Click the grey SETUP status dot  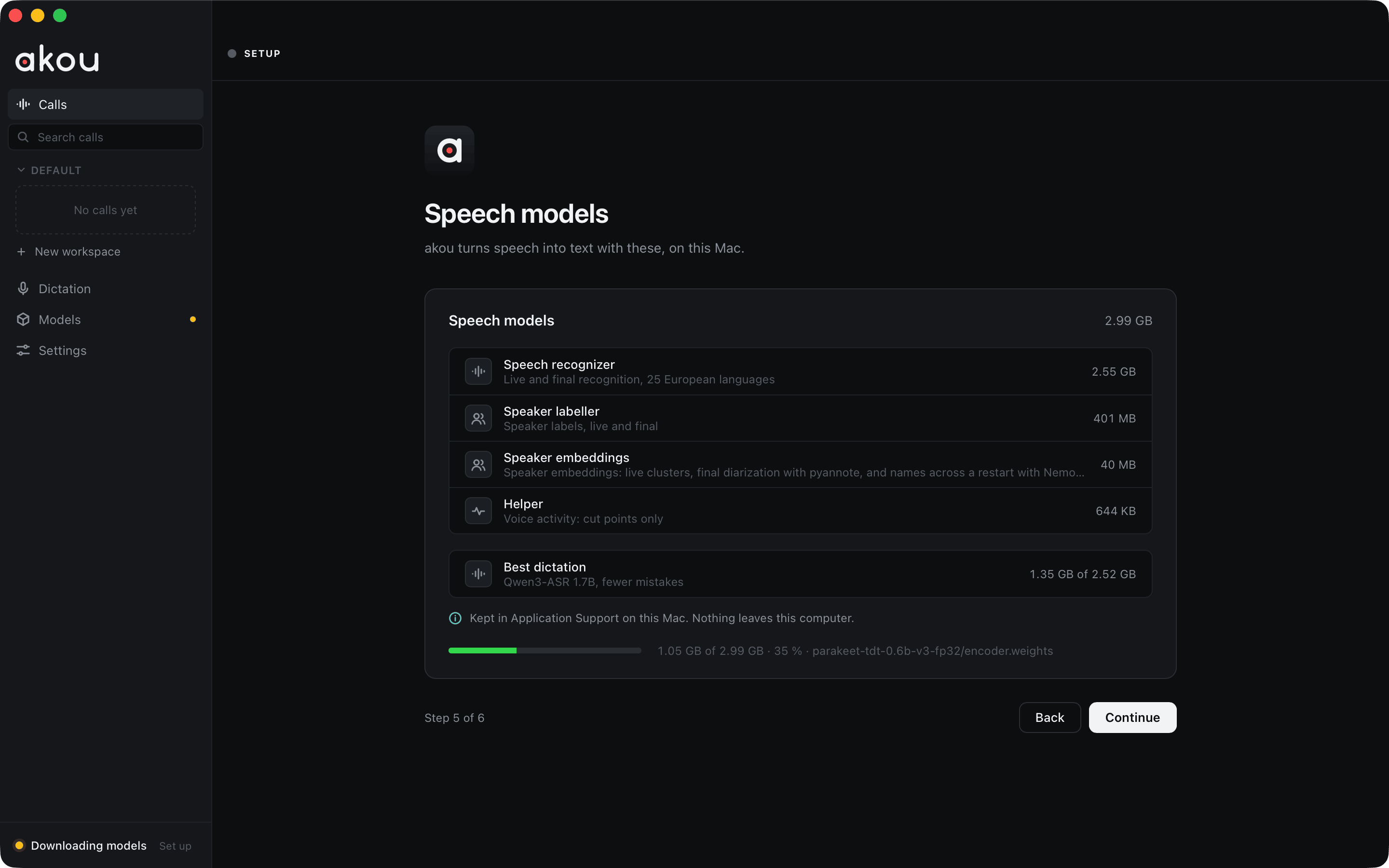(x=232, y=54)
